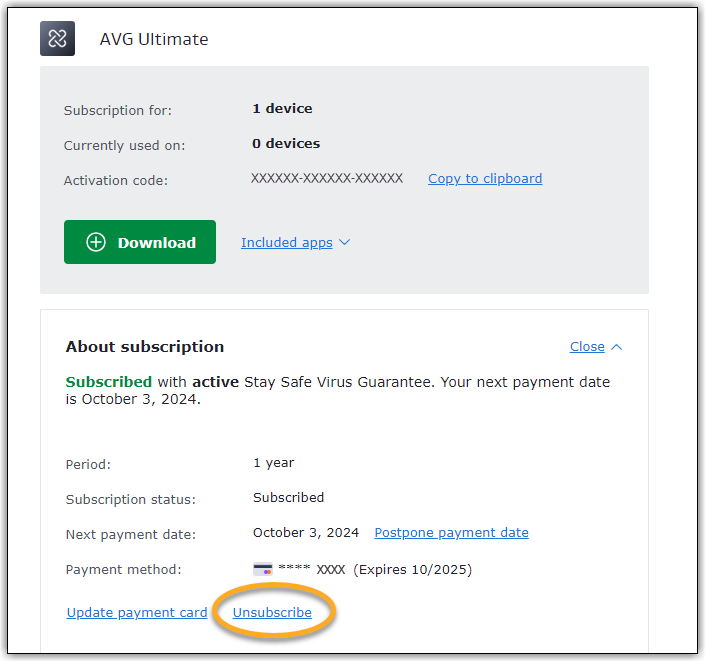Screen dimensions: 706x662
Task: Click the AVG Ultimate product icon
Action: pyautogui.click(x=57, y=38)
